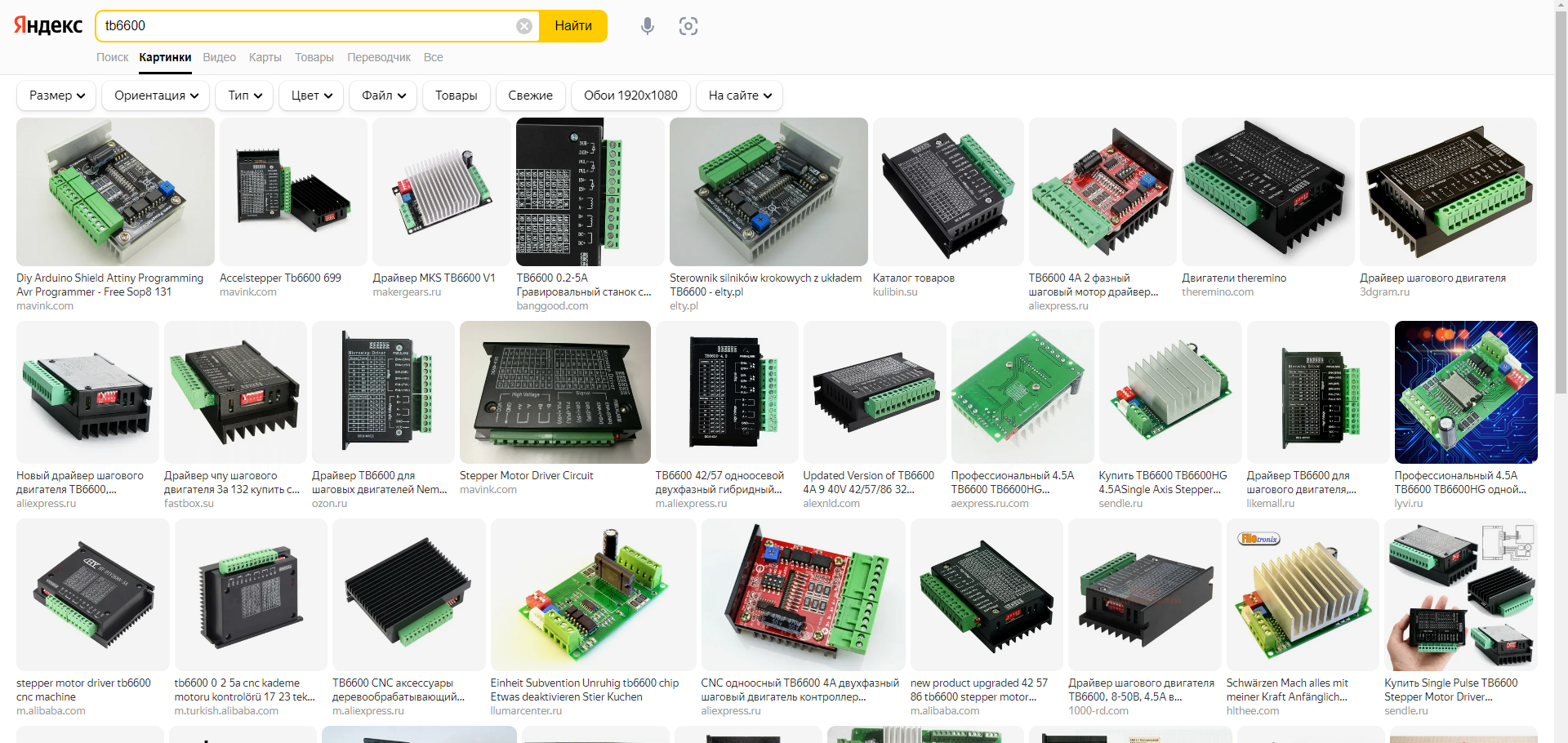Visit the m.turkish.alibaba.com source link
Image resolution: width=1568 pixels, height=743 pixels.
click(226, 710)
